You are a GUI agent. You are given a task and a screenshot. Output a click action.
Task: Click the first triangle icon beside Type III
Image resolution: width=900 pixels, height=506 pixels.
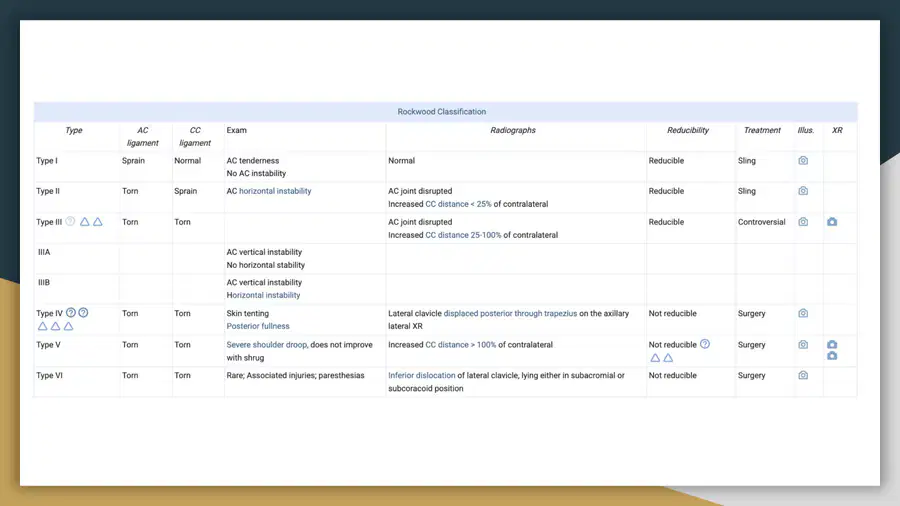[84, 222]
